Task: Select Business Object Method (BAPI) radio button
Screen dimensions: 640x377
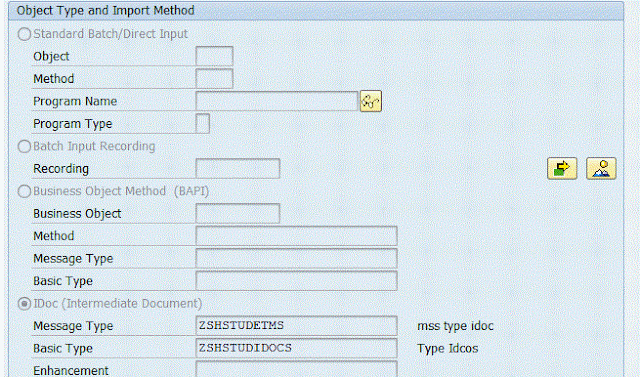Action: [24, 191]
